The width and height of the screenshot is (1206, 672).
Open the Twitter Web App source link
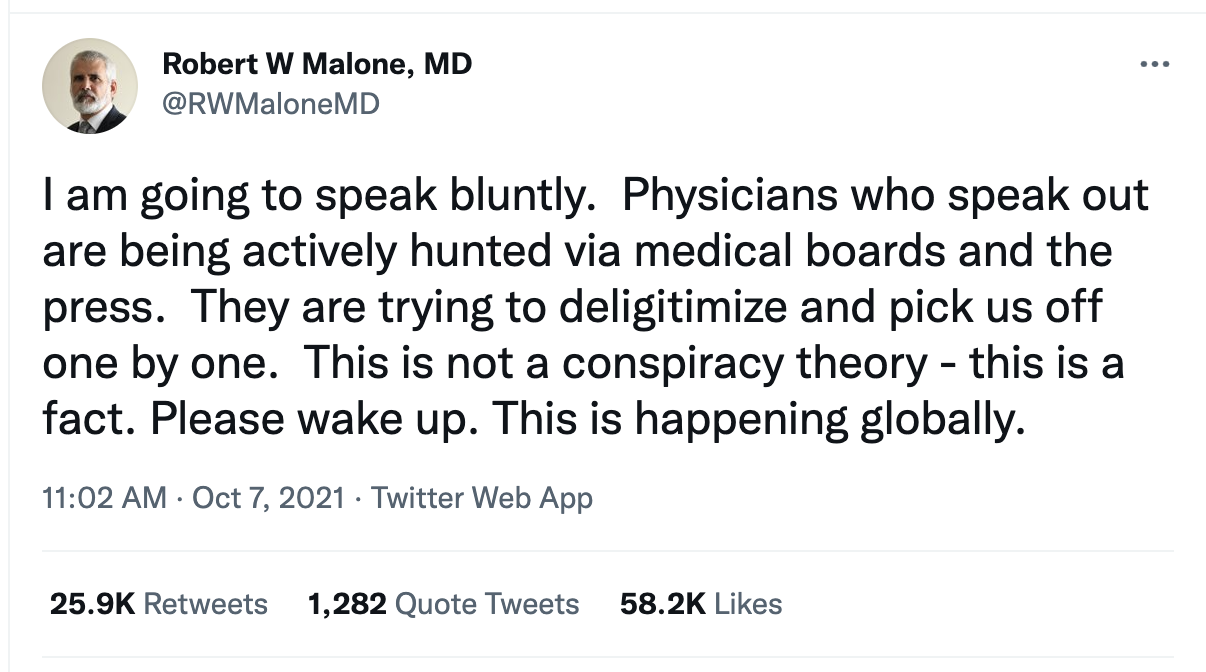tap(482, 498)
